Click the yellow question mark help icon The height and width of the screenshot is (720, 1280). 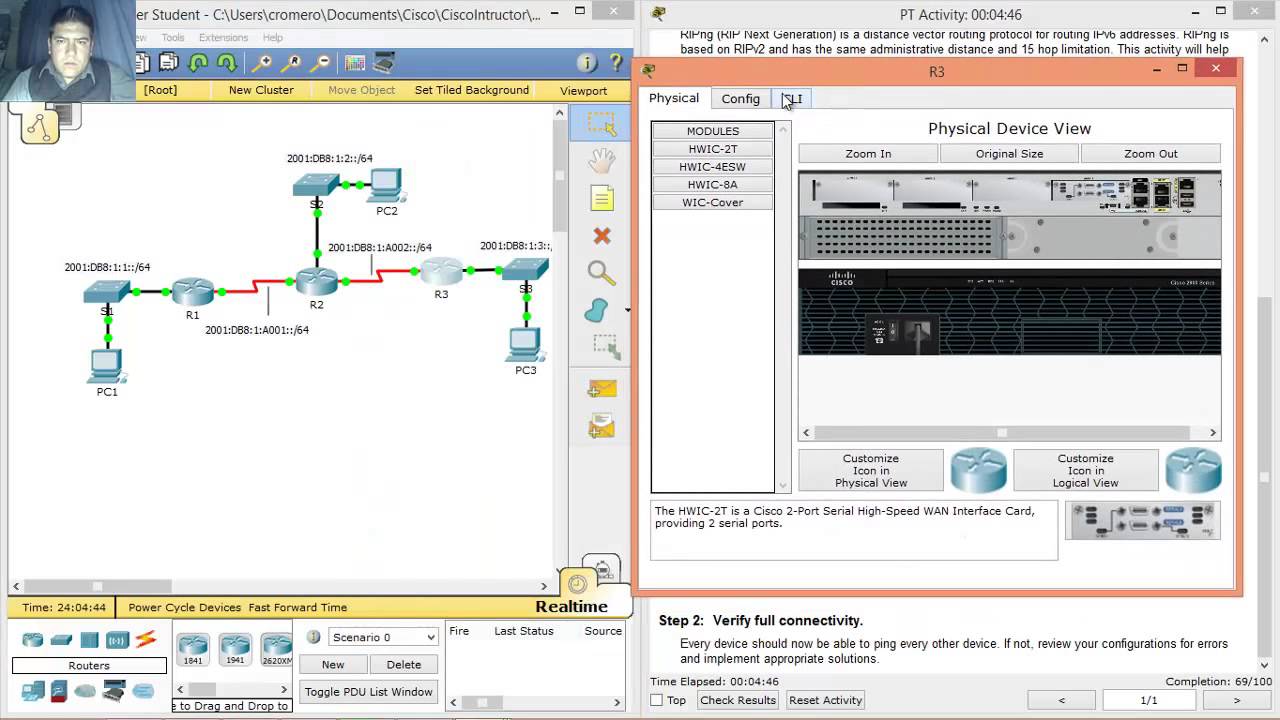click(615, 63)
